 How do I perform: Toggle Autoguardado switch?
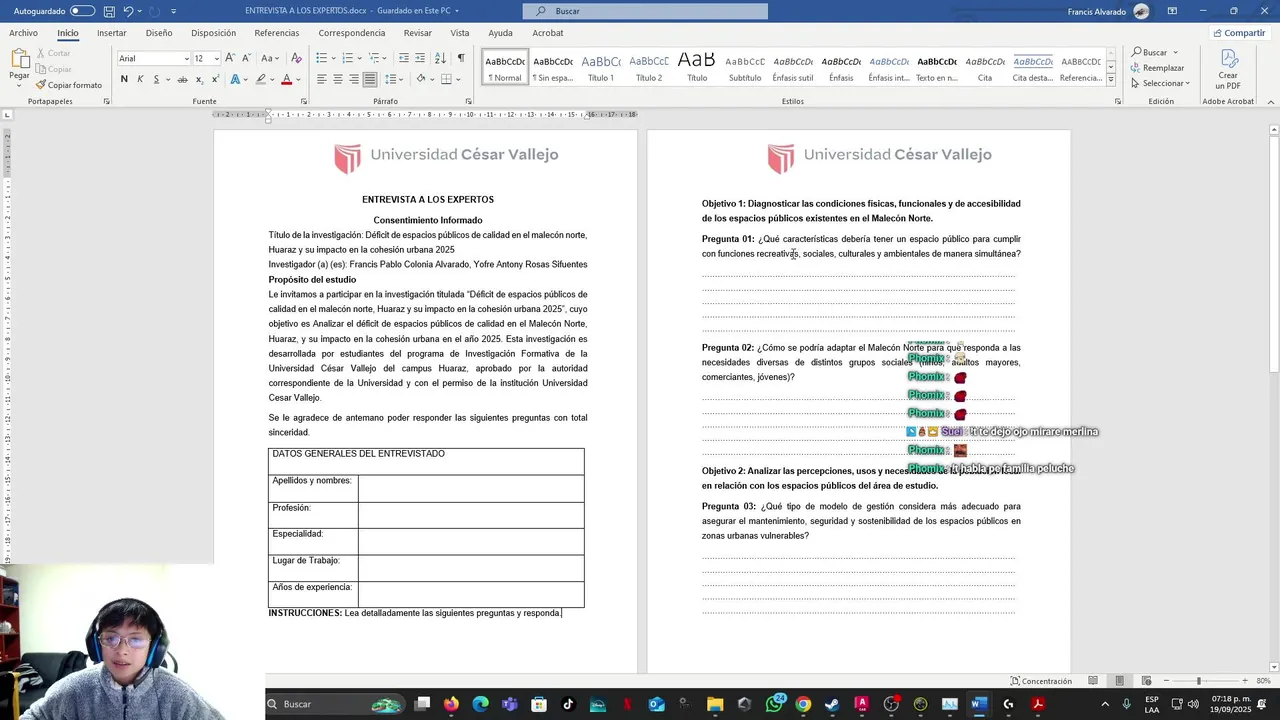pos(82,11)
